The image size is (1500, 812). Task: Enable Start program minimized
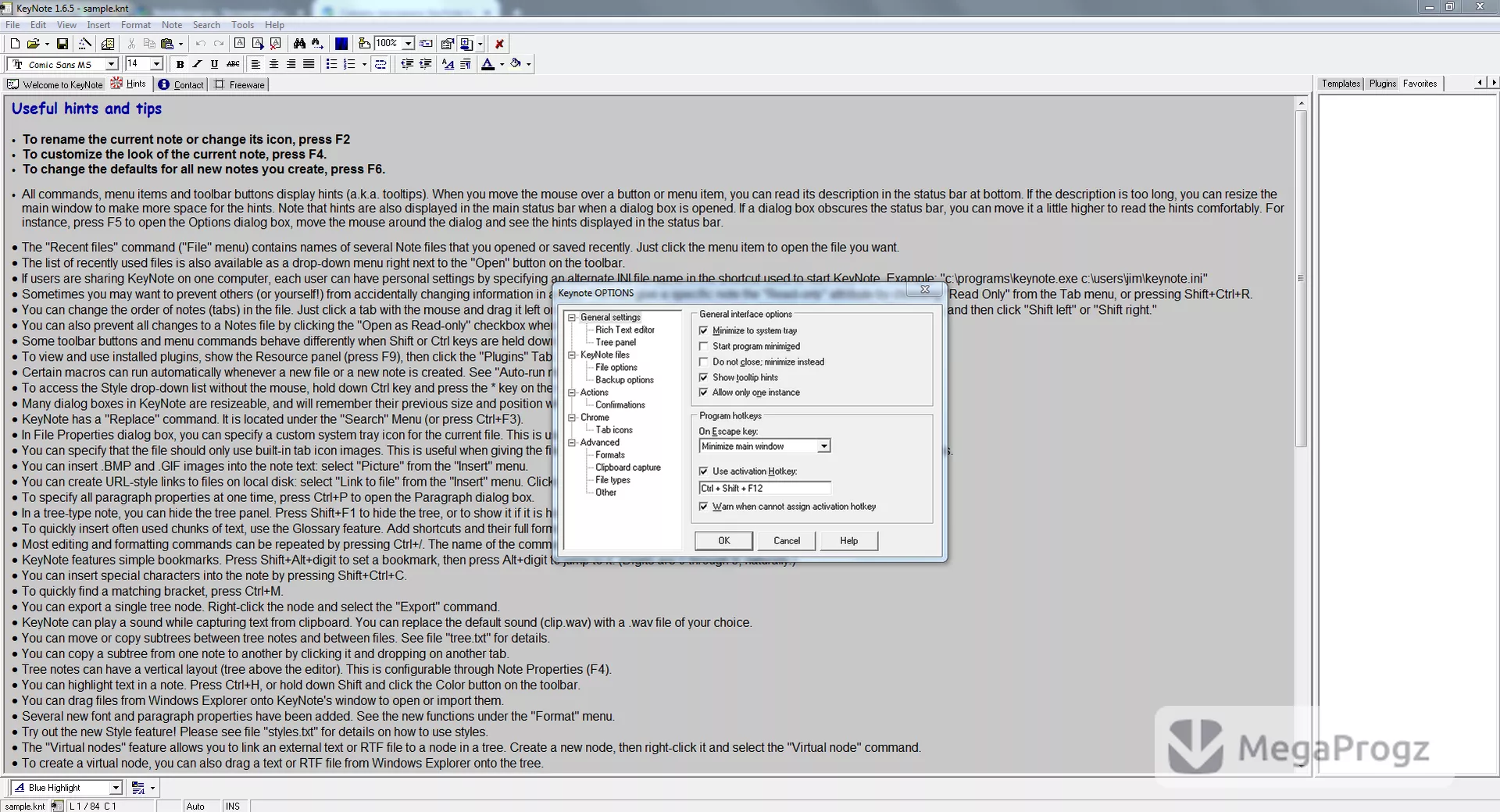click(703, 346)
